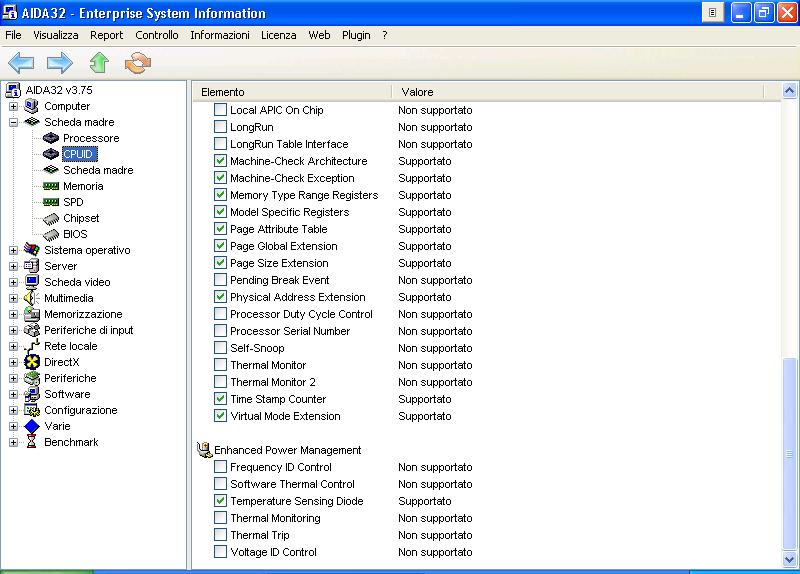Go up one level with green arrow
Image resolution: width=800 pixels, height=574 pixels.
tap(99, 63)
